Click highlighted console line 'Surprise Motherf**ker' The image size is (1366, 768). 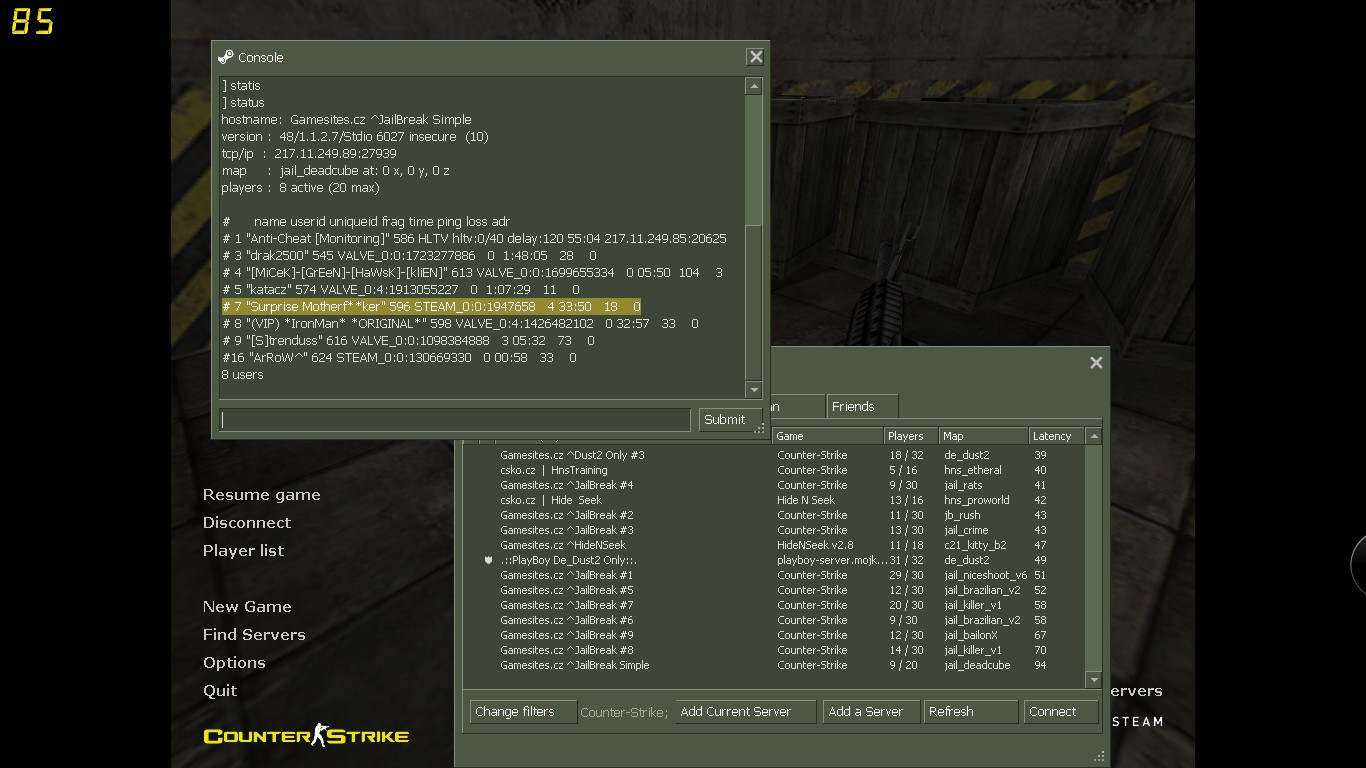tap(431, 306)
